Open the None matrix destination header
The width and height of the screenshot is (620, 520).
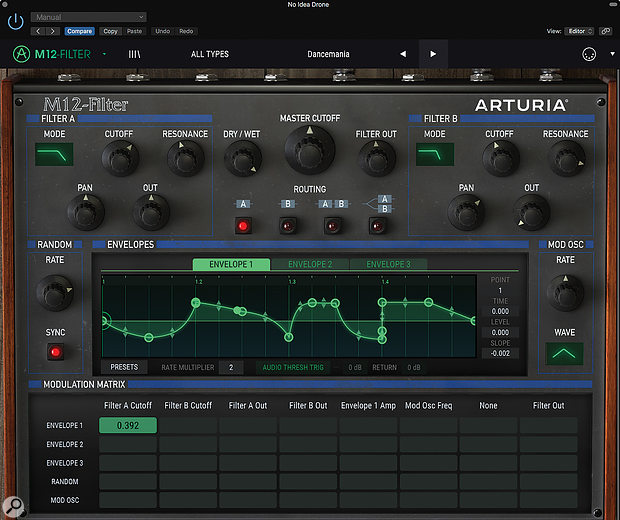point(488,405)
